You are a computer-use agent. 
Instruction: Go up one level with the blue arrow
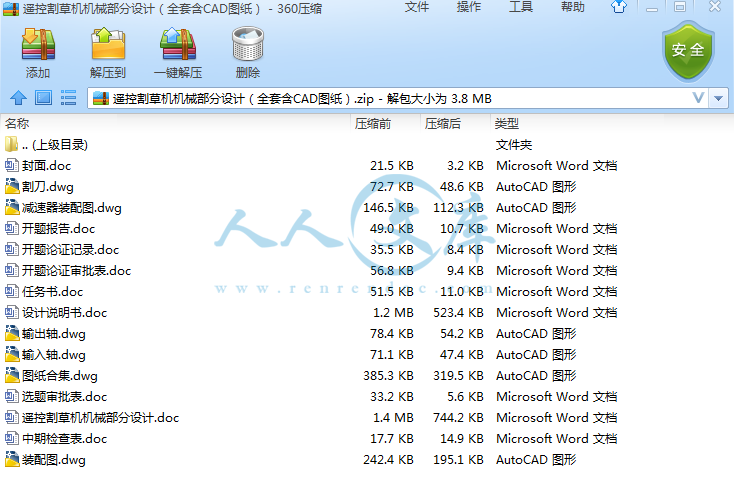point(19,98)
